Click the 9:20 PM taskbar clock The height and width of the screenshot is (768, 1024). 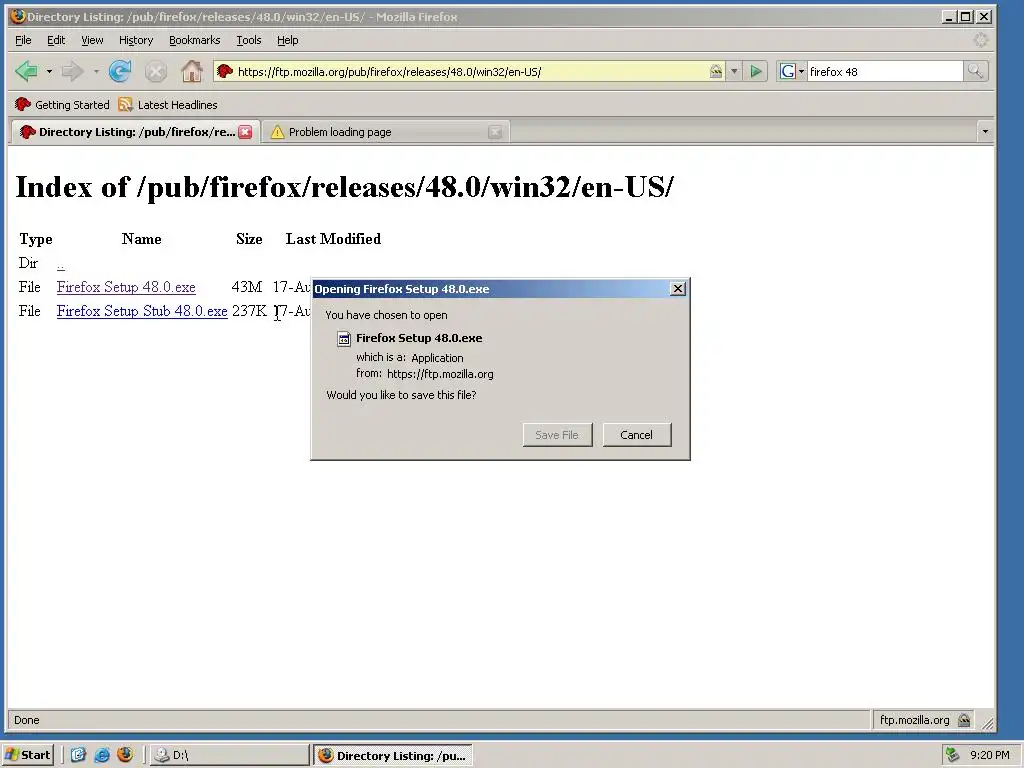tap(989, 755)
